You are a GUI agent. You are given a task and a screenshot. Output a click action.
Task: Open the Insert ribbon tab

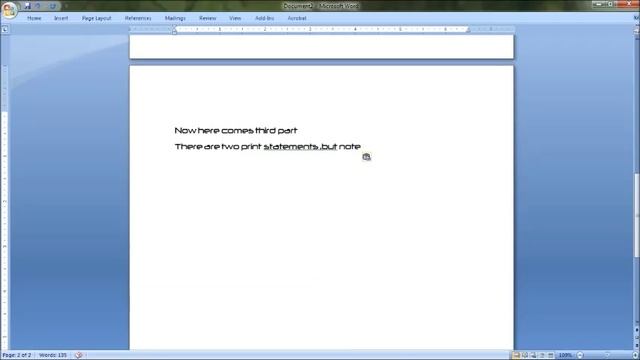(x=61, y=18)
